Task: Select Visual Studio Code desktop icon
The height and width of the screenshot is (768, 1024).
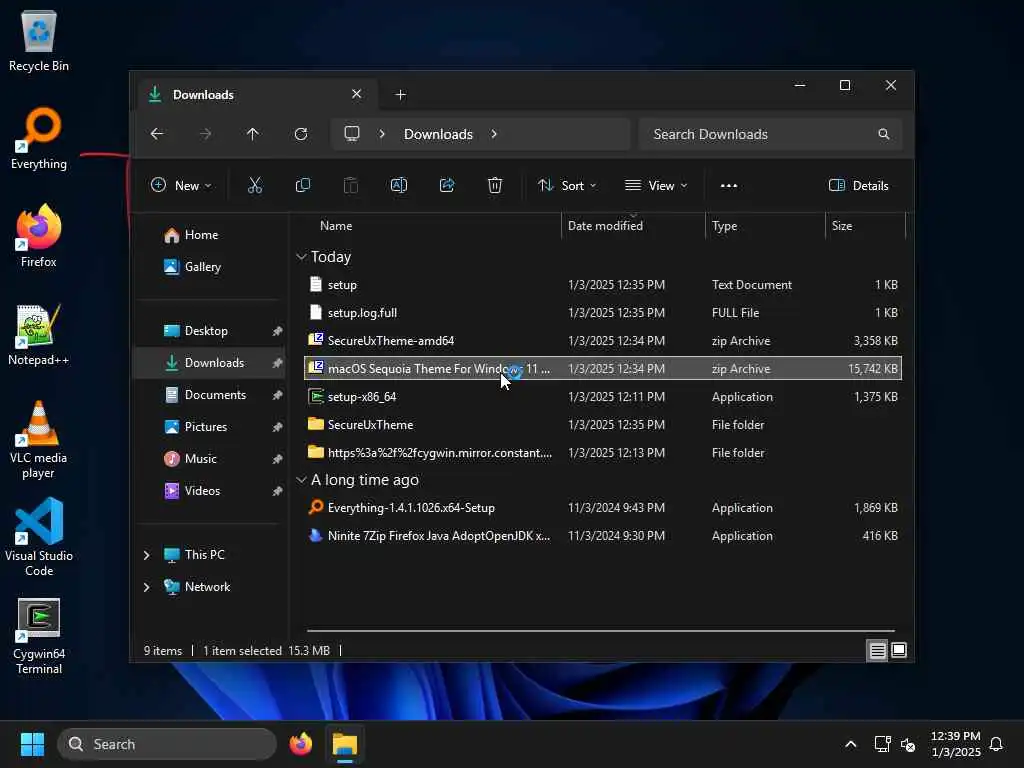Action: [39, 537]
